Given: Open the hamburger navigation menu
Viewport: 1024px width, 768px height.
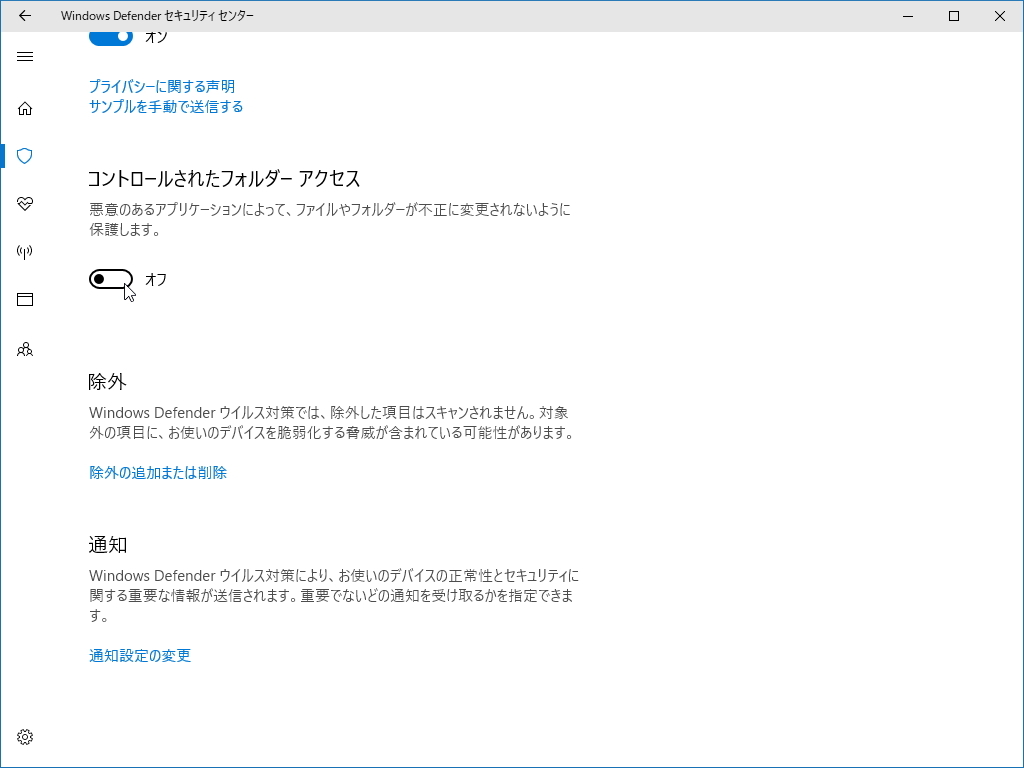Looking at the screenshot, I should (25, 57).
